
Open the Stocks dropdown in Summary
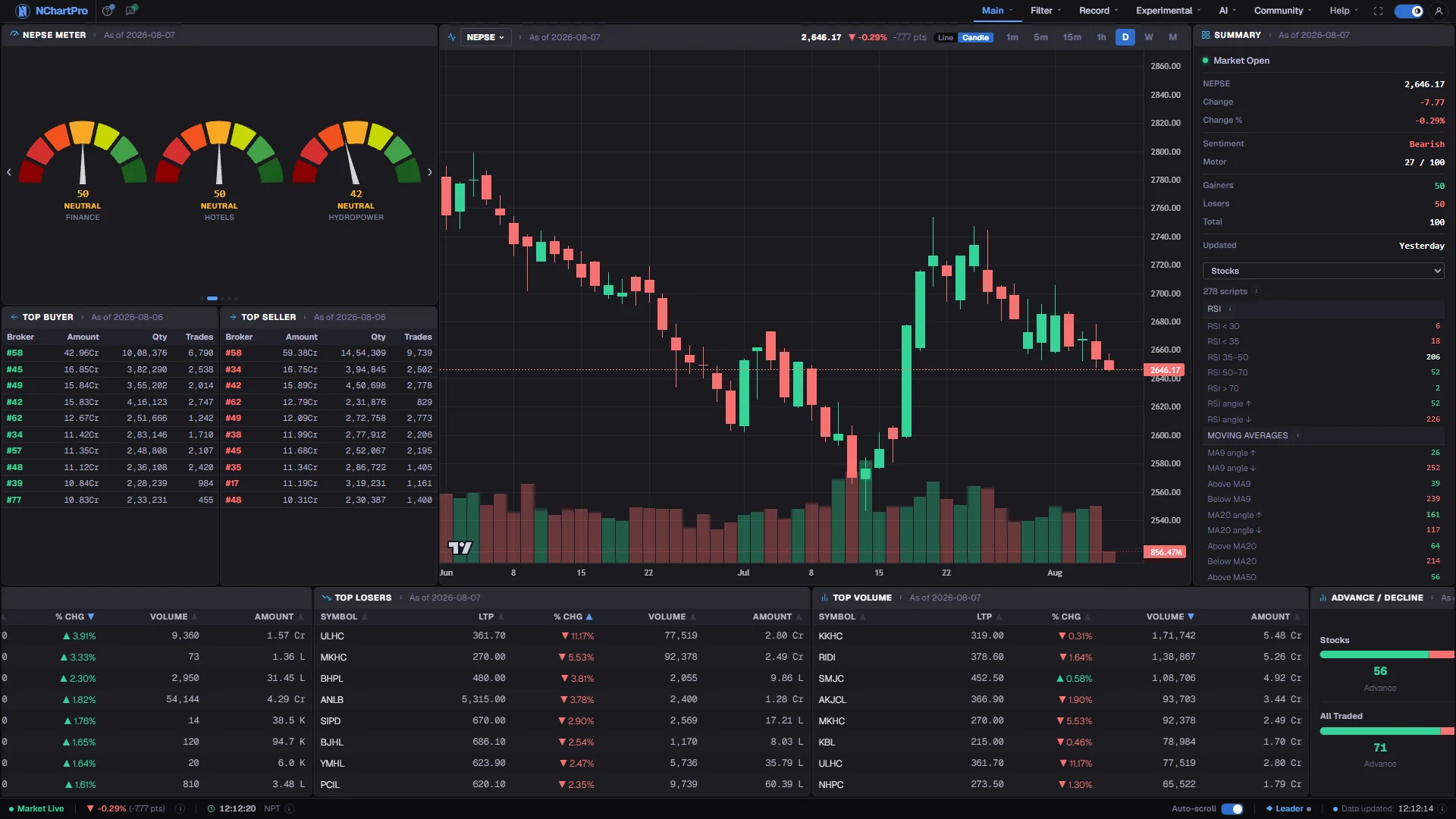click(1323, 271)
